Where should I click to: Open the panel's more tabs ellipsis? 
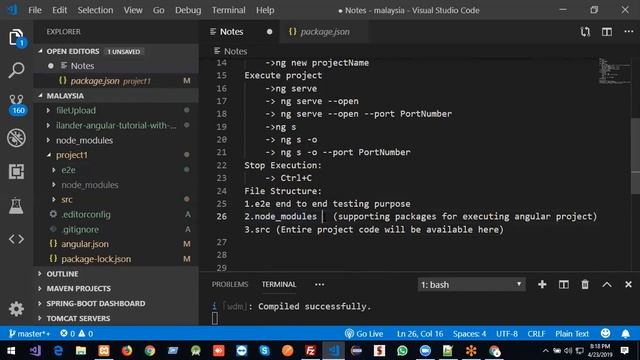[320, 284]
